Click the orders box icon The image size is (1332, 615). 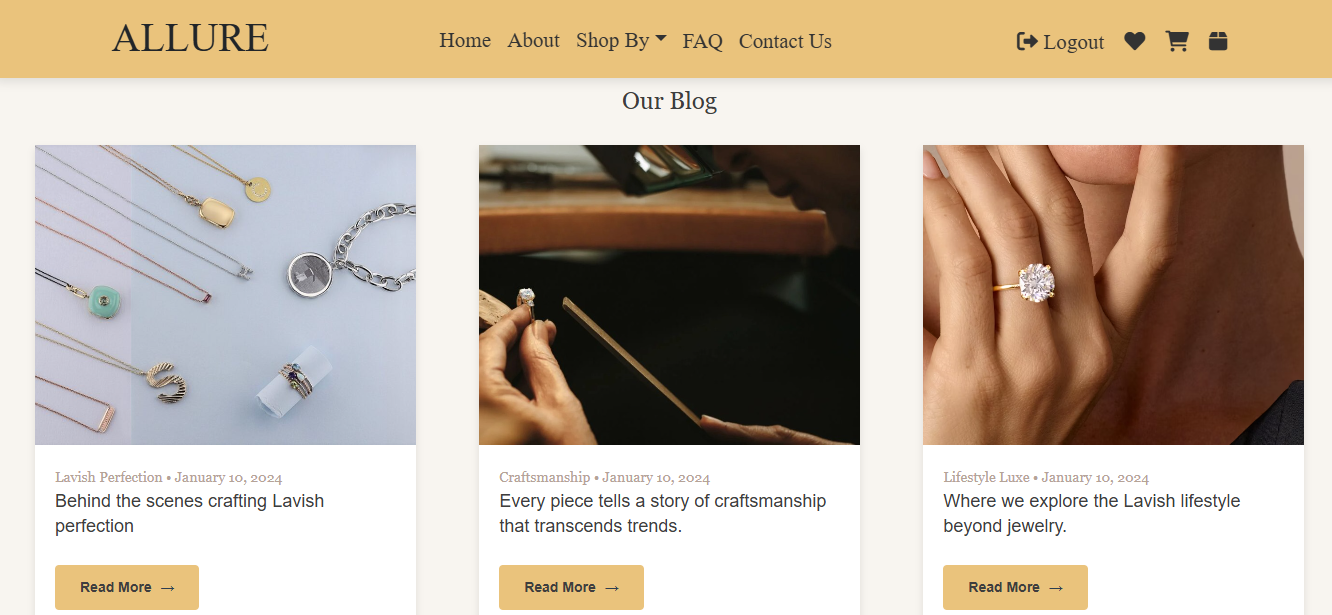point(1217,41)
